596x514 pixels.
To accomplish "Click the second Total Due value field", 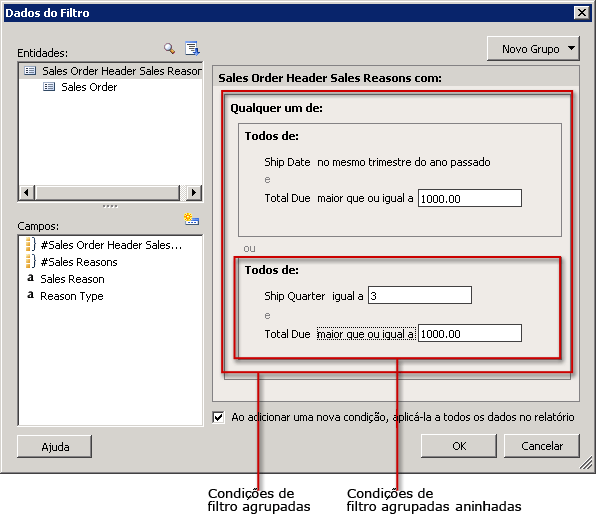I will click(x=470, y=333).
